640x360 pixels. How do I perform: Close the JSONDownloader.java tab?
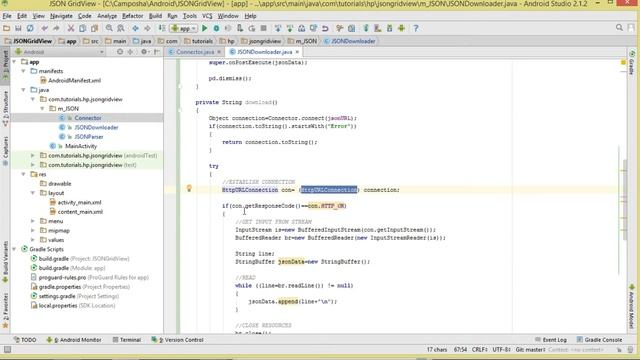click(x=297, y=52)
